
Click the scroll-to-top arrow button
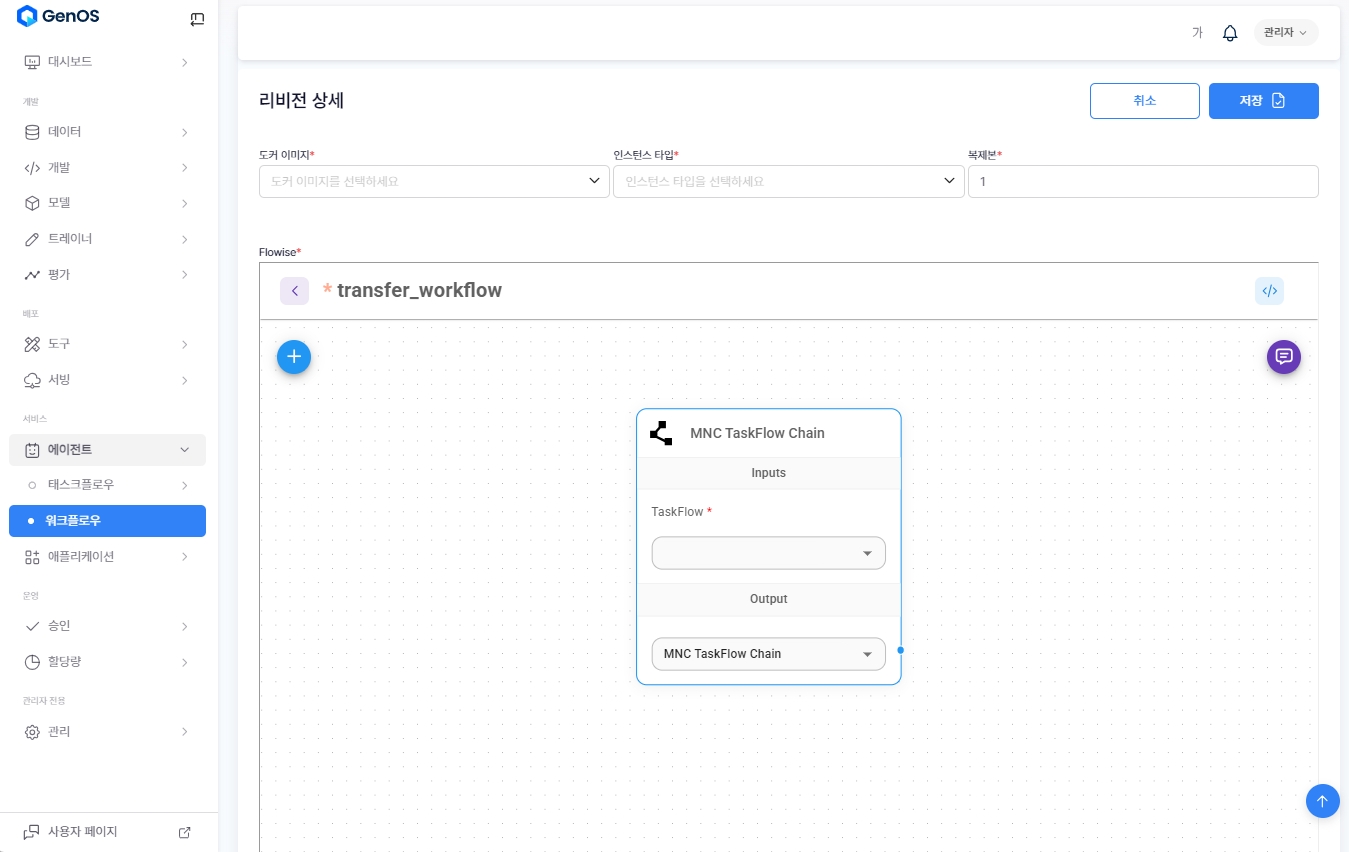[x=1322, y=801]
